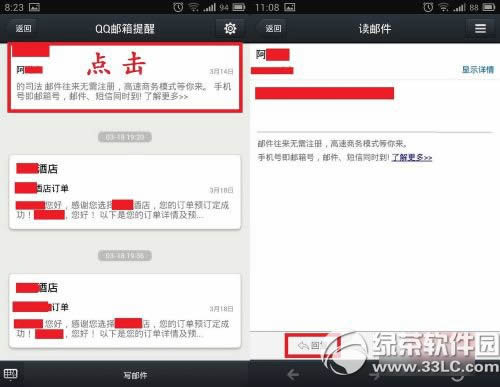
Task: Follow the 了解更多>> link in mail body
Action: [x=412, y=157]
